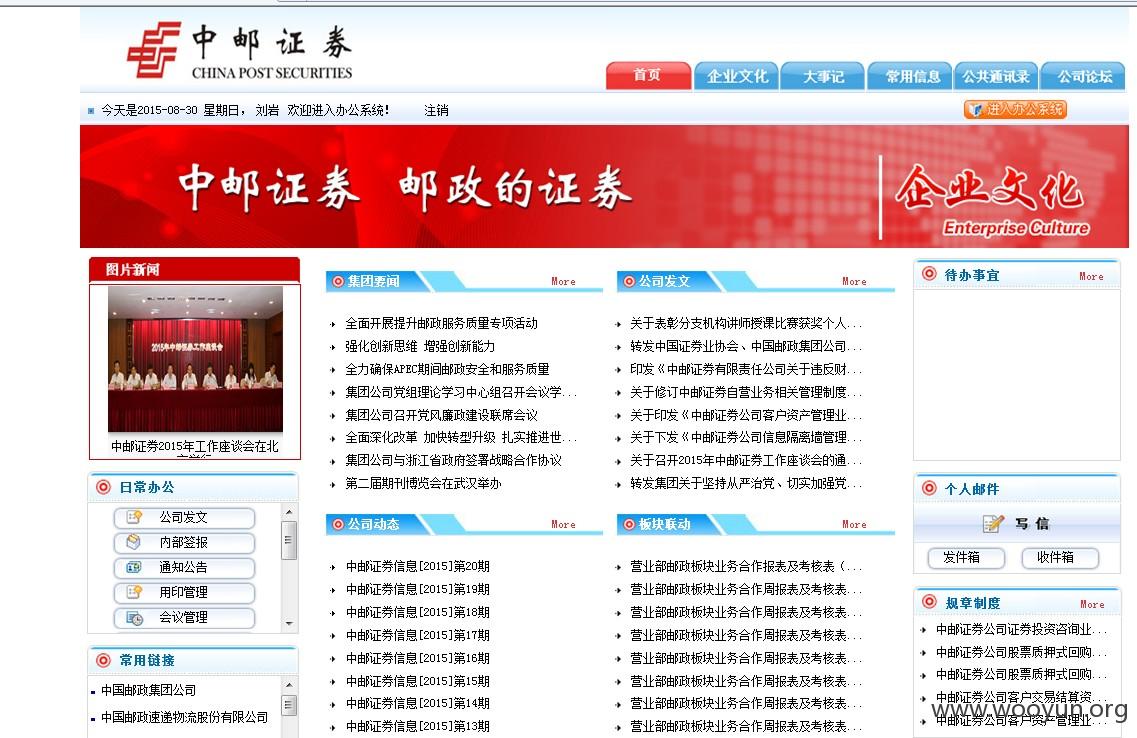Open 中邮证券公司客户交易结算资 rule
The image size is (1137, 738).
1021,697
